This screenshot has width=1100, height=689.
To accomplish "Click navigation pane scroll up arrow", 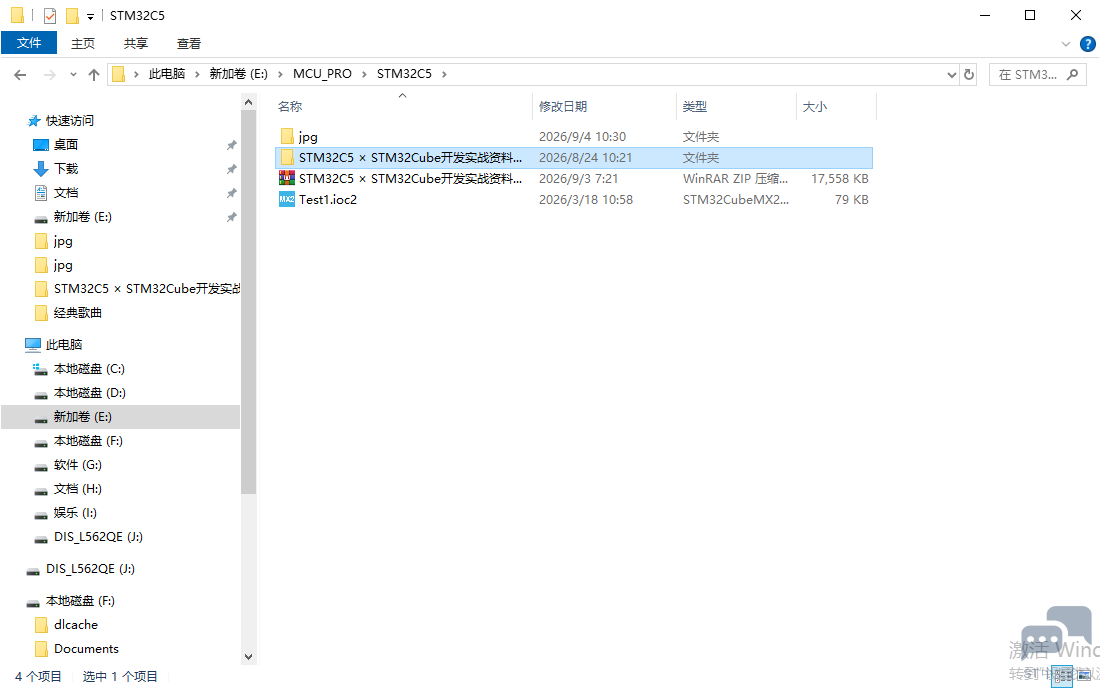I will [x=248, y=102].
